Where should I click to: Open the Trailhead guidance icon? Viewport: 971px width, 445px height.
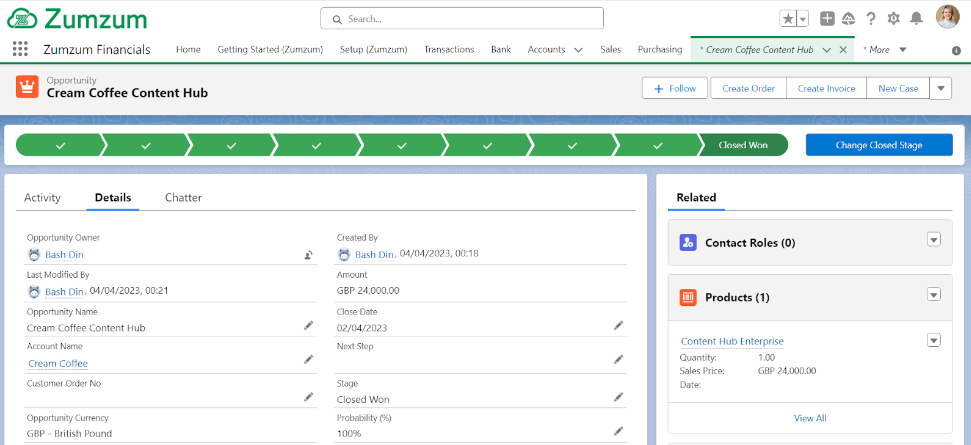(849, 19)
